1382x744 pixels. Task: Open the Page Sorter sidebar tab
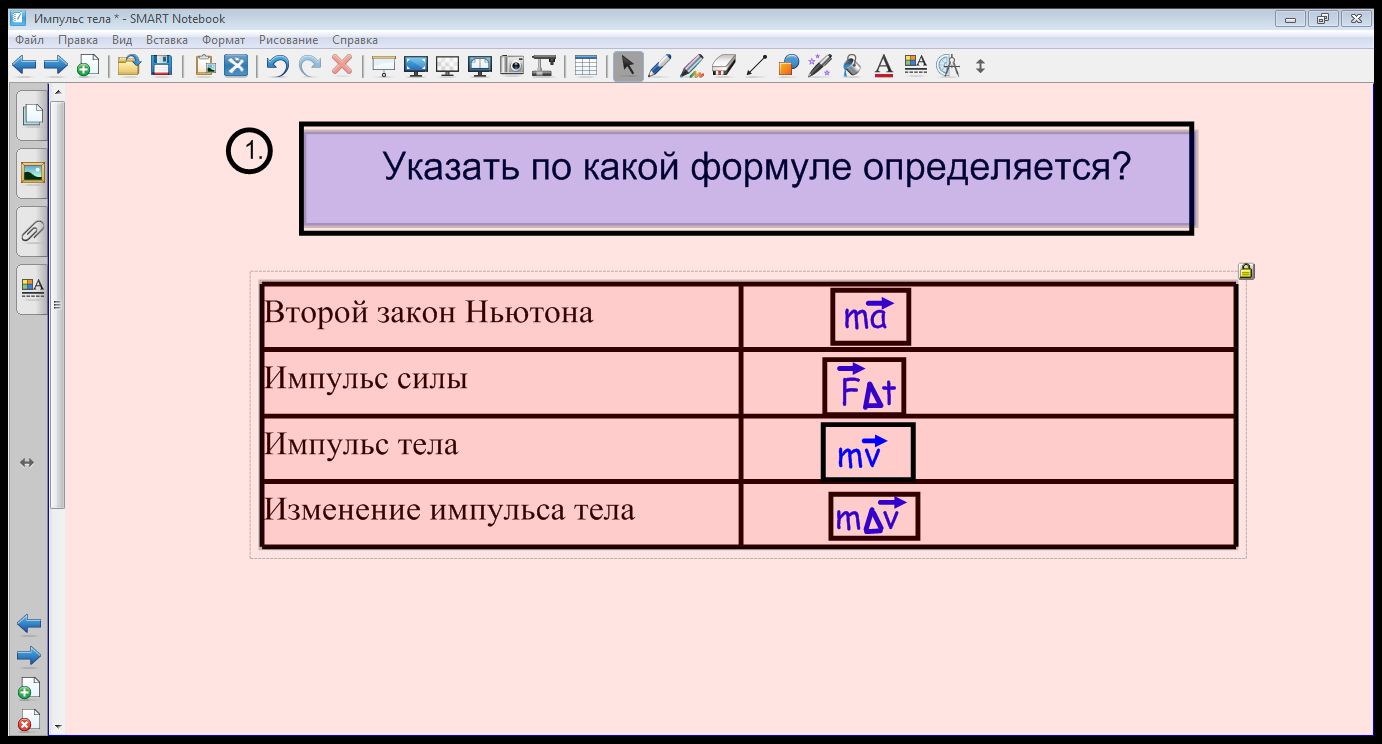[32, 114]
